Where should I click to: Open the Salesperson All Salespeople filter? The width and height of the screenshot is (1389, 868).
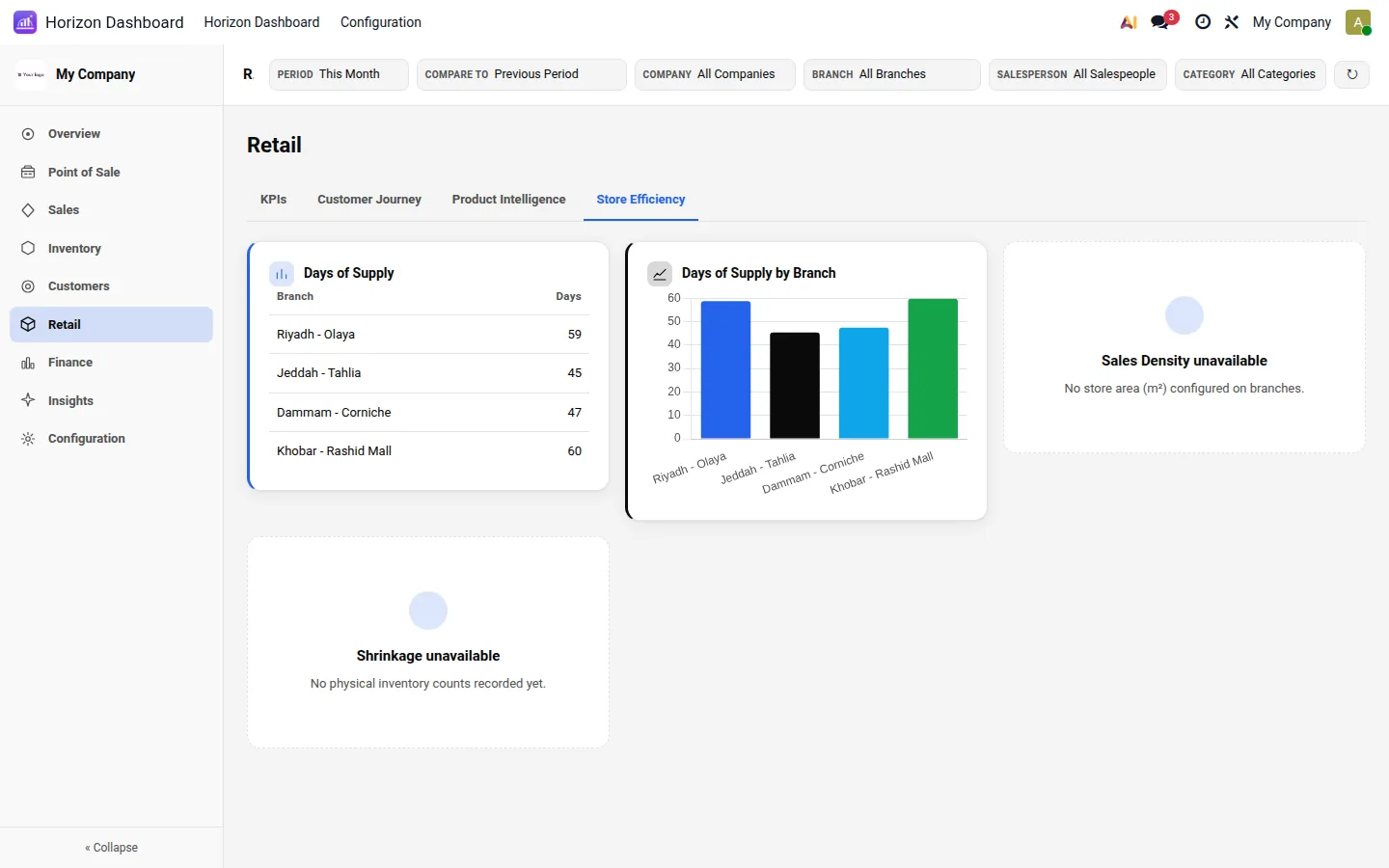coord(1078,74)
